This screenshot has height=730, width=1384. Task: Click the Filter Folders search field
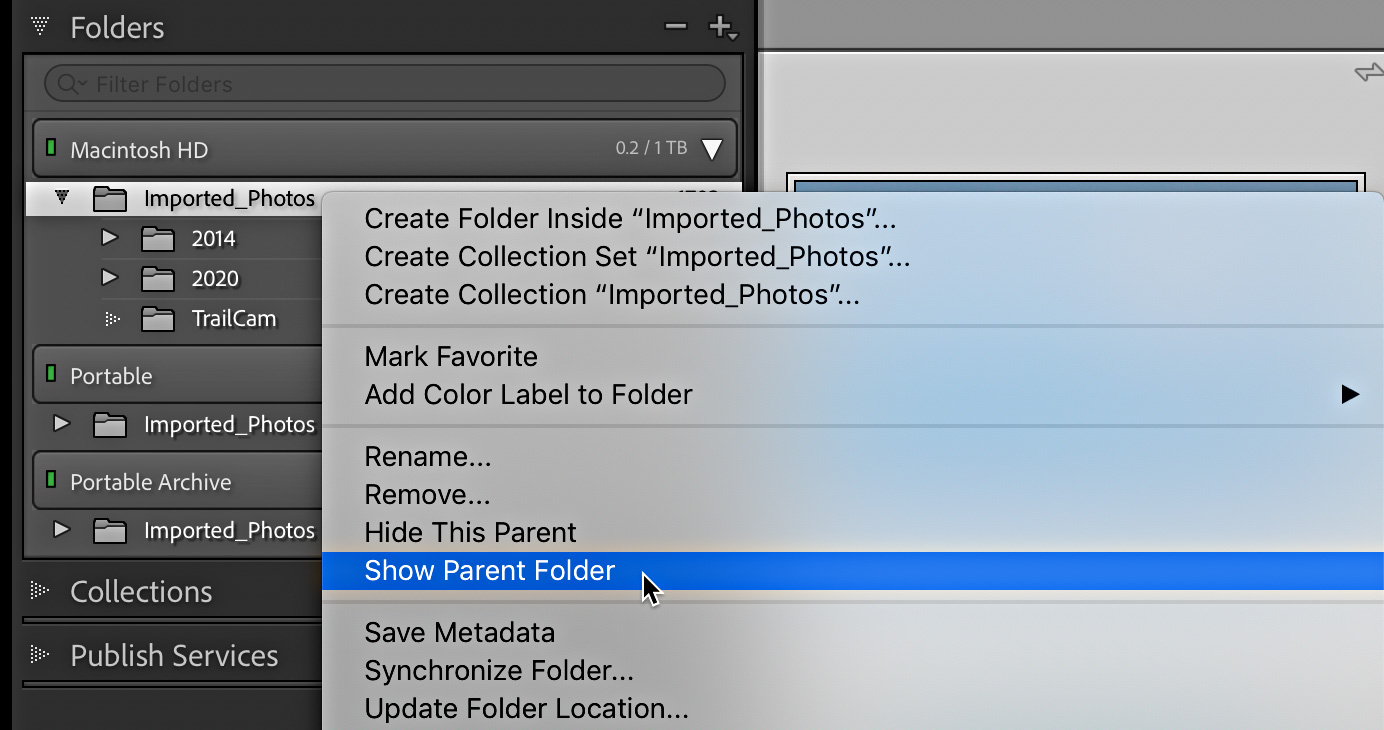pos(400,85)
